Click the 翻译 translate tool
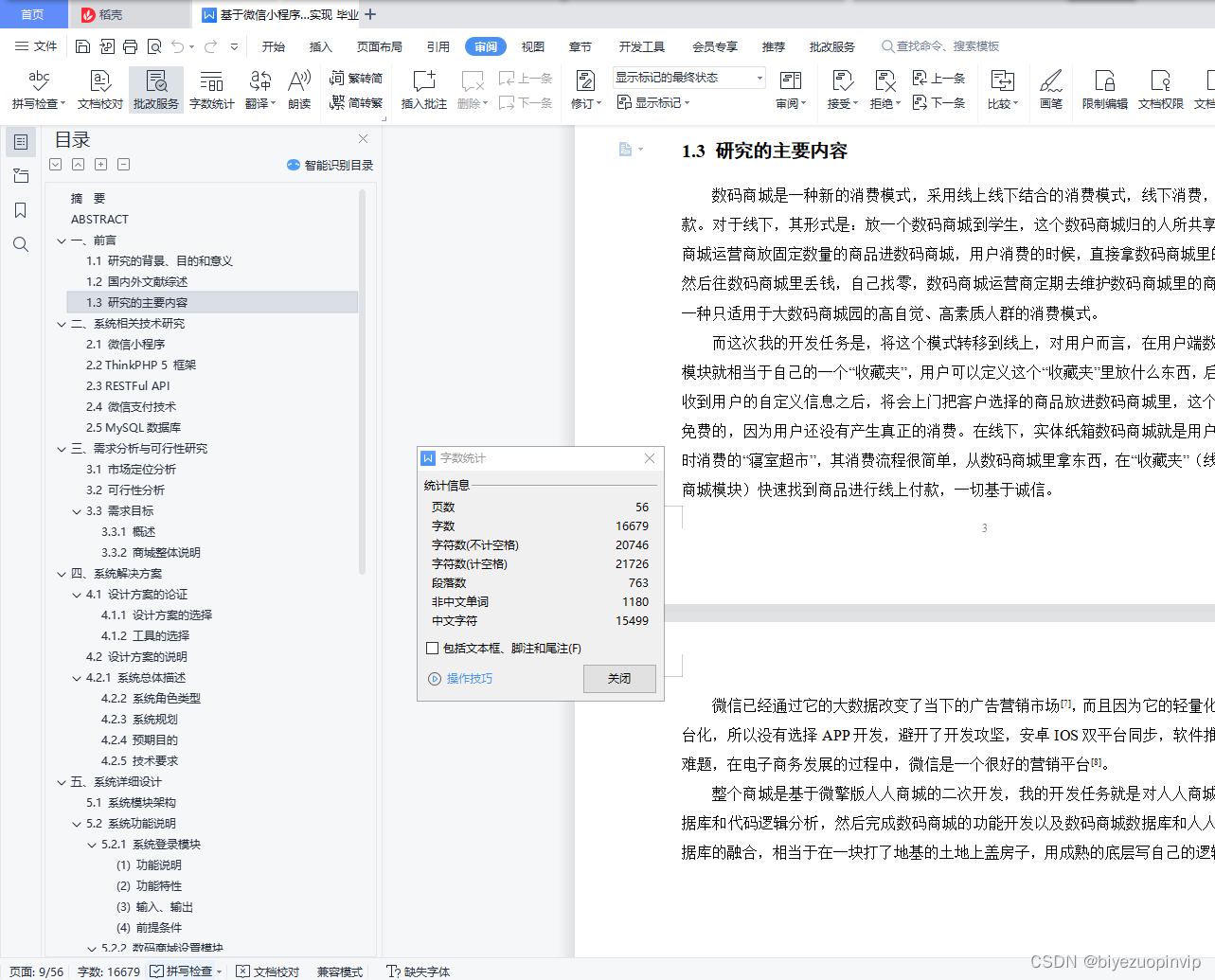 tap(259, 90)
